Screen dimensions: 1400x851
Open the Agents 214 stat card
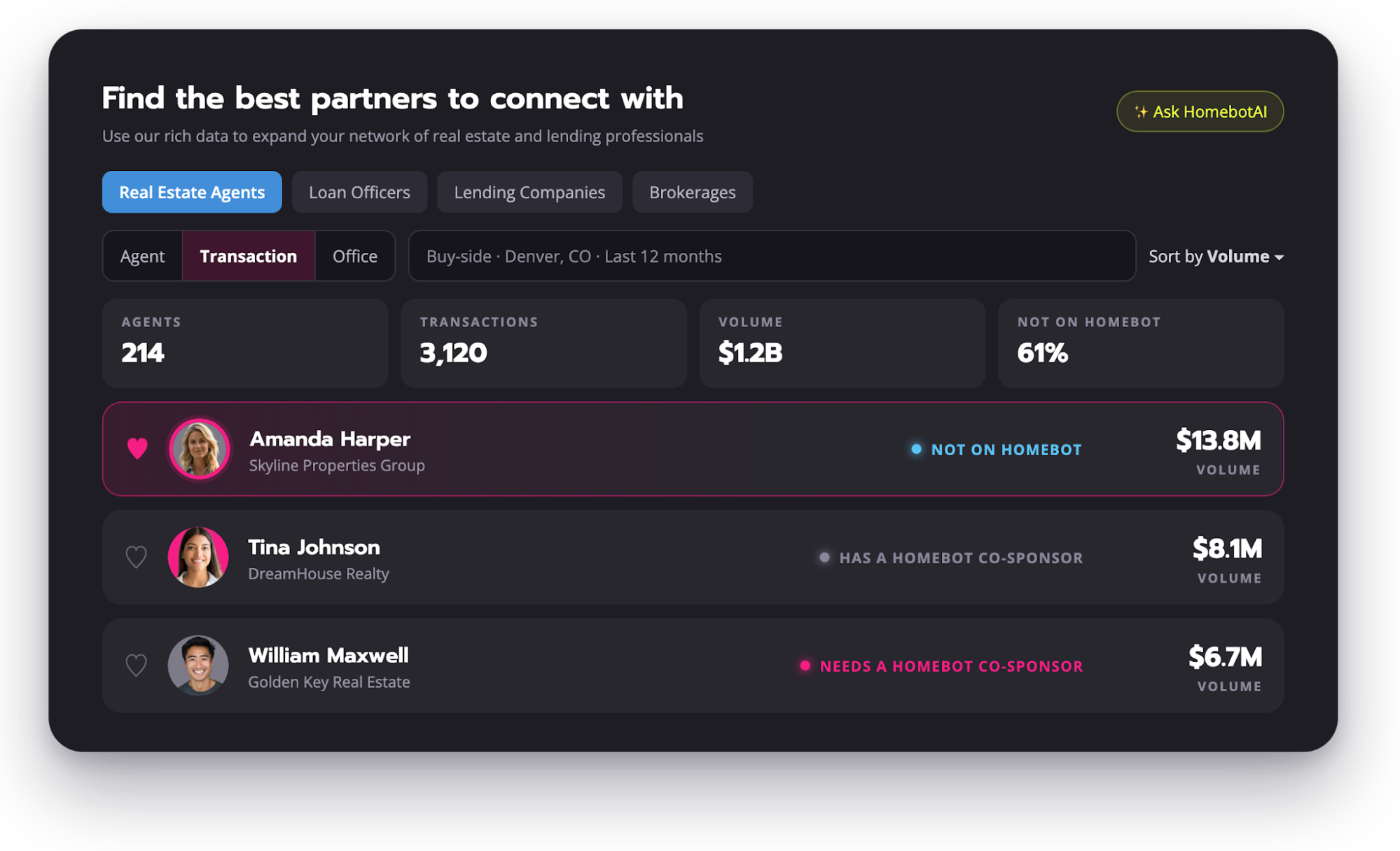coord(245,343)
